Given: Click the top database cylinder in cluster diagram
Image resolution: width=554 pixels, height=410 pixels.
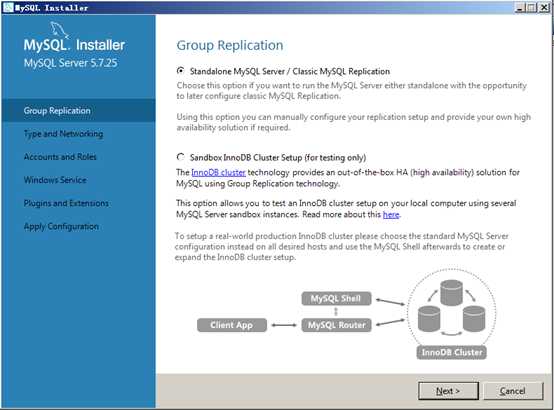Looking at the screenshot, I should 452,292.
